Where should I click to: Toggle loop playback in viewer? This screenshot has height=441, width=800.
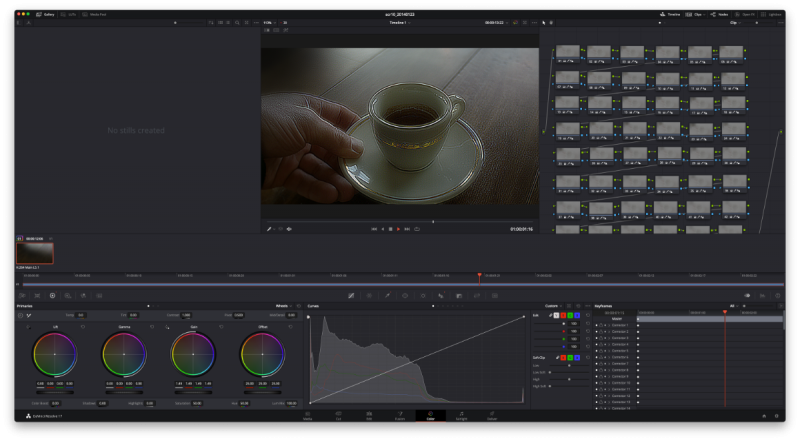(x=417, y=229)
